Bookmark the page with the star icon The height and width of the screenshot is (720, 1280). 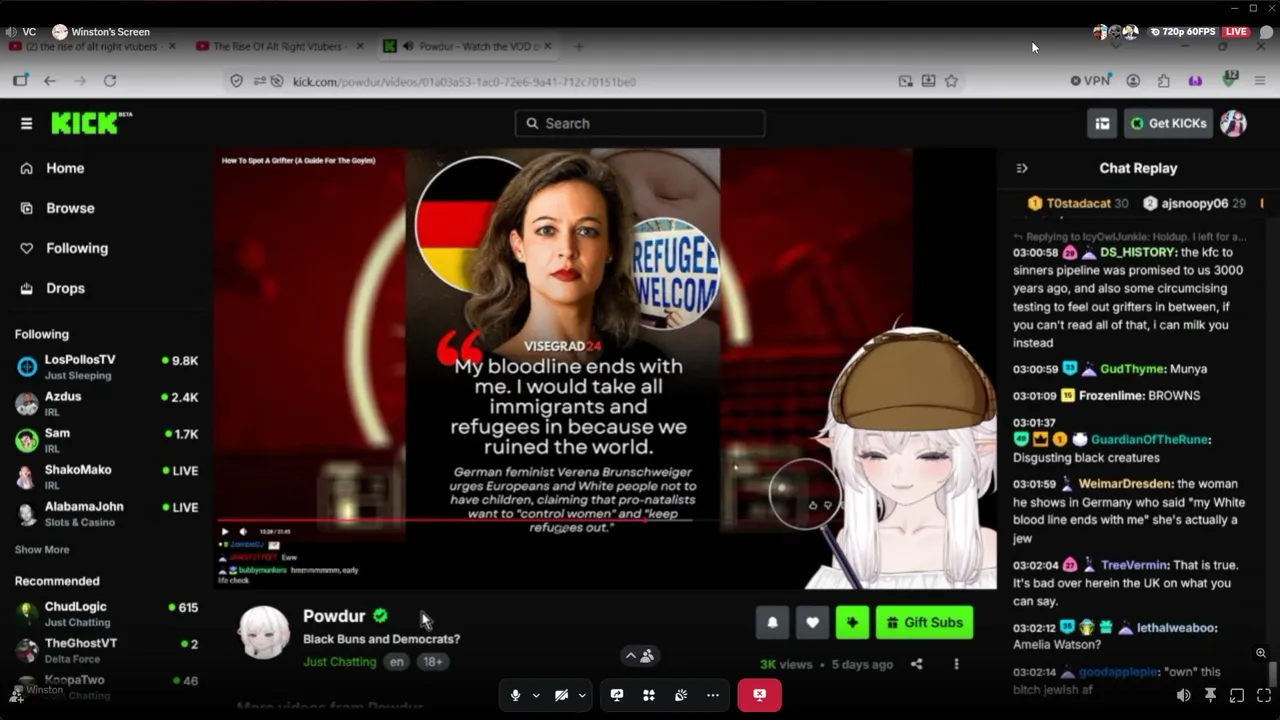pyautogui.click(x=951, y=81)
